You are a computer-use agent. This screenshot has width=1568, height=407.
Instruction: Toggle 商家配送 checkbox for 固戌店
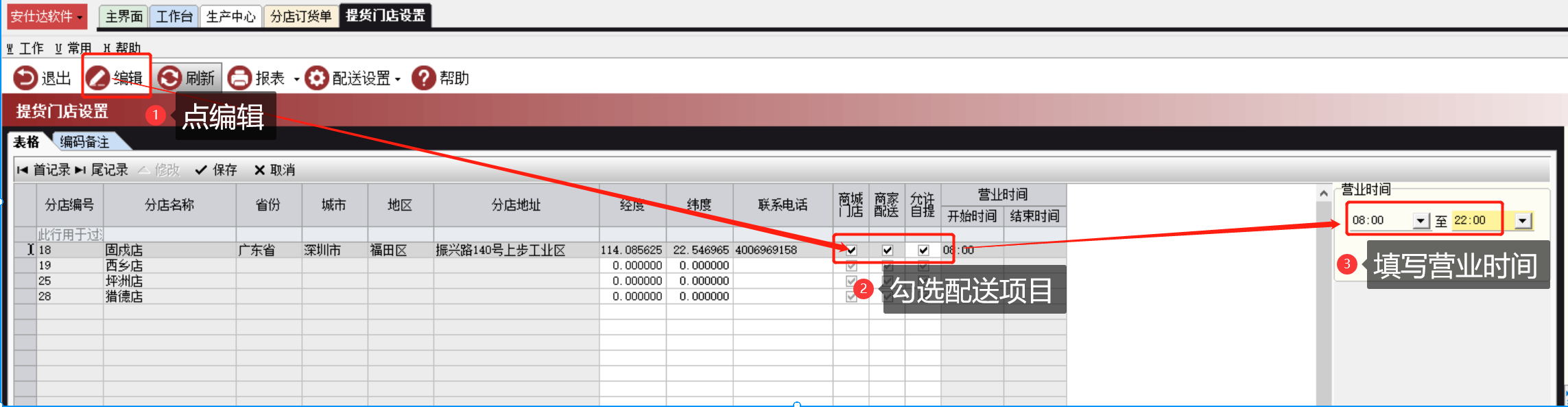887,251
